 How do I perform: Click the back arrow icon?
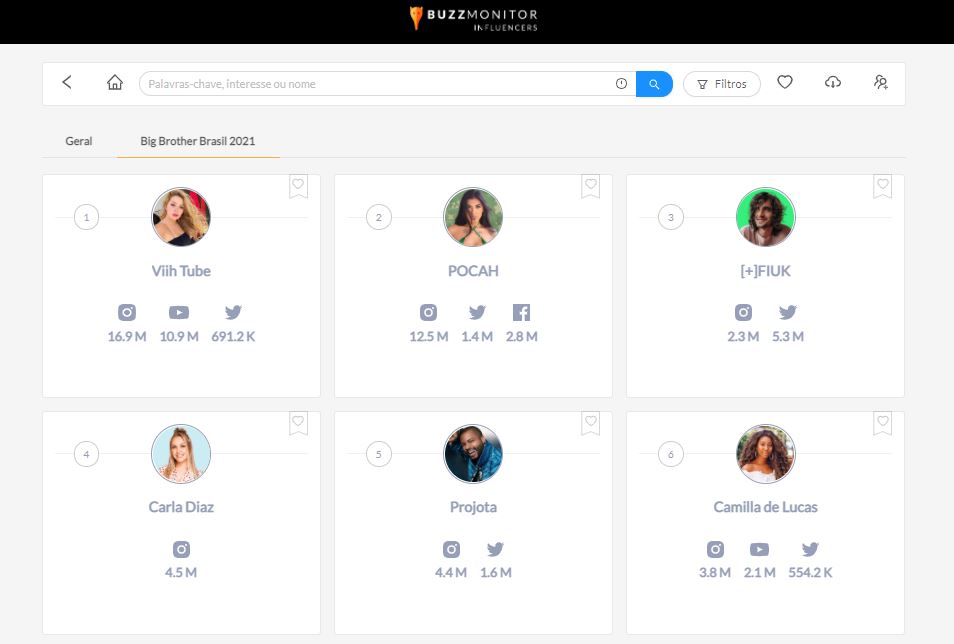pyautogui.click(x=67, y=83)
